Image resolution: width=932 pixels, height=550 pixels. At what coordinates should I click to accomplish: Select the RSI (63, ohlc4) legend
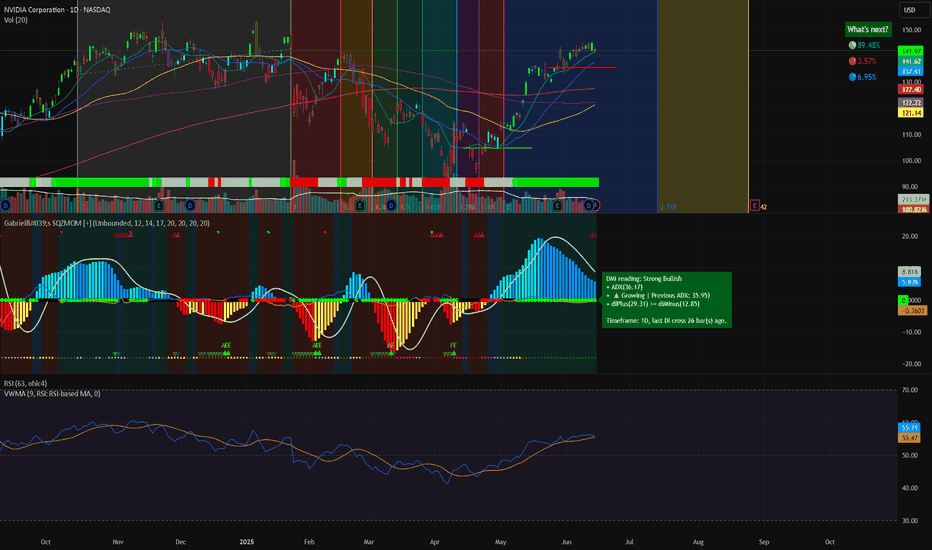pyautogui.click(x=25, y=384)
